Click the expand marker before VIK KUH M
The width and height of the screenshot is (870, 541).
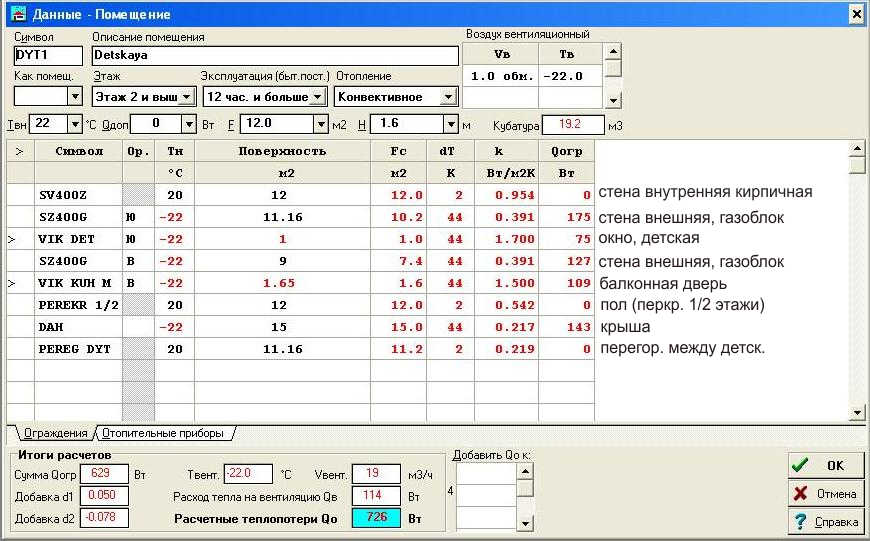pyautogui.click(x=12, y=283)
